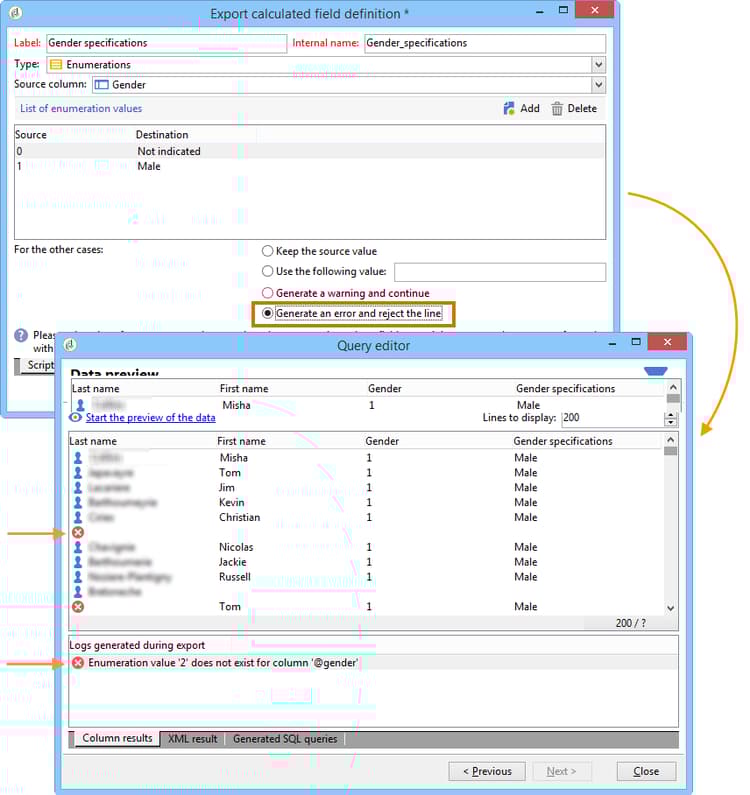Increase Lines to display with the stepper

point(670,415)
